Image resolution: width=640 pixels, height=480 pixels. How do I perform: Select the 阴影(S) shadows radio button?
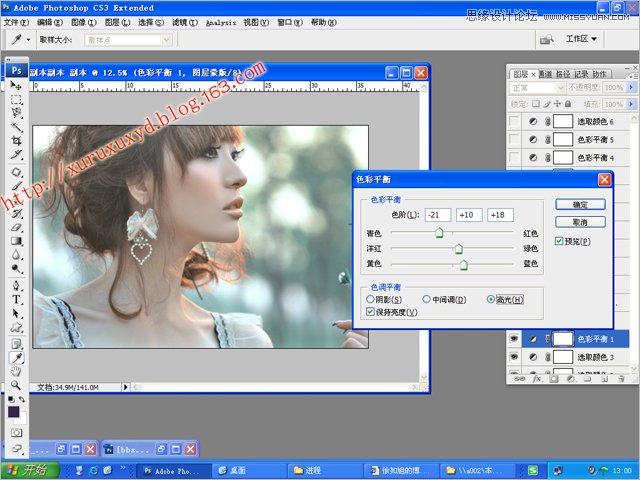pyautogui.click(x=370, y=299)
